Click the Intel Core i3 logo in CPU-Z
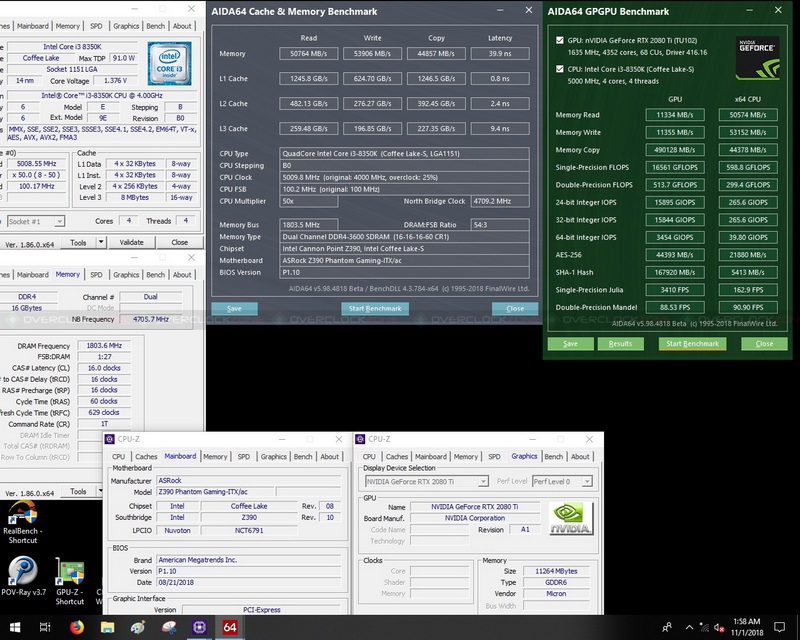The height and width of the screenshot is (640, 800). (169, 63)
